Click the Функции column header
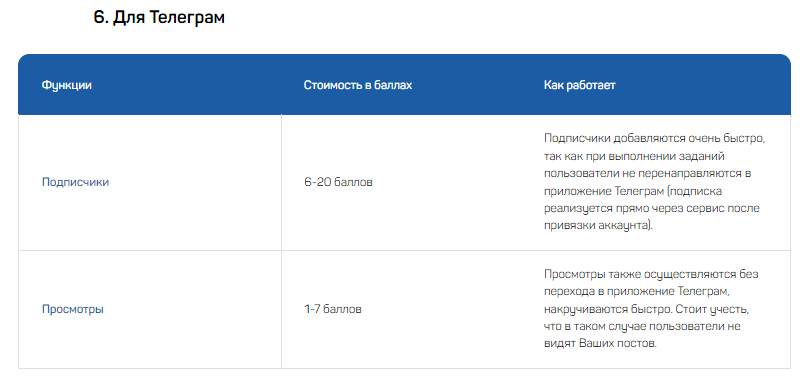The height and width of the screenshot is (379, 800). [66, 85]
